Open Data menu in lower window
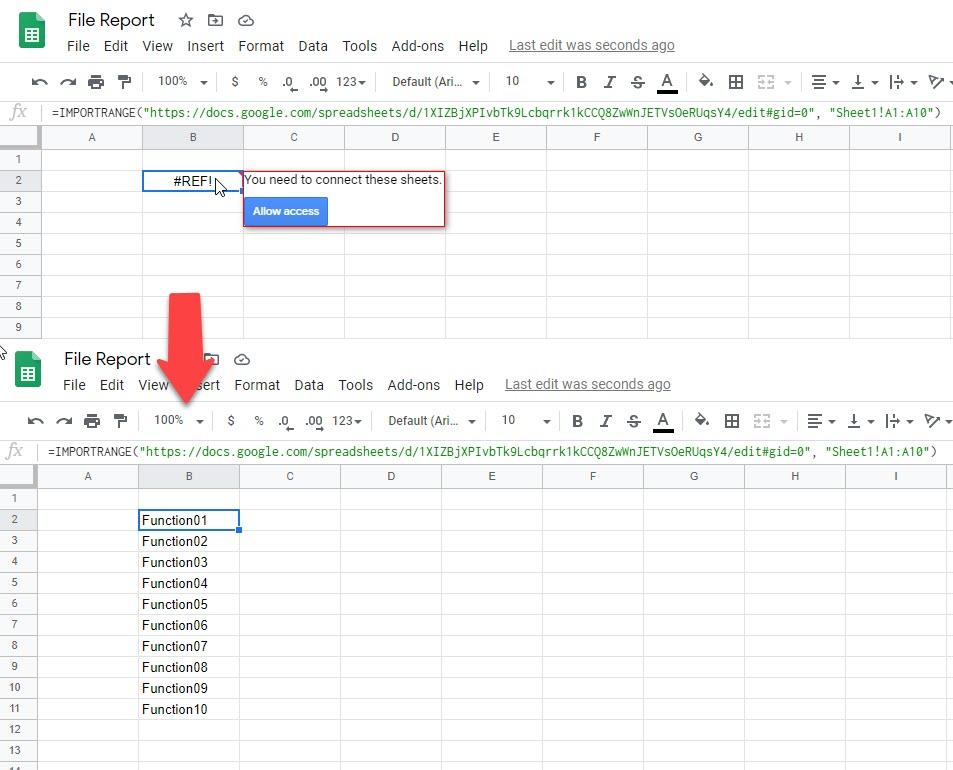Viewport: 953px width, 770px height. pyautogui.click(x=309, y=385)
